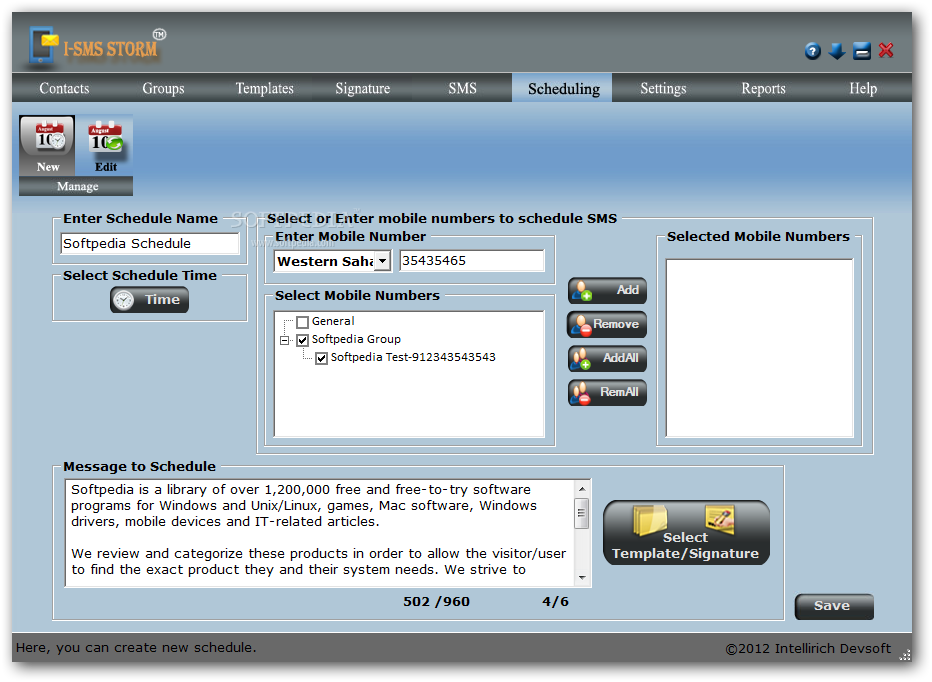
Task: Click the blue download arrow icon
Action: (836, 51)
